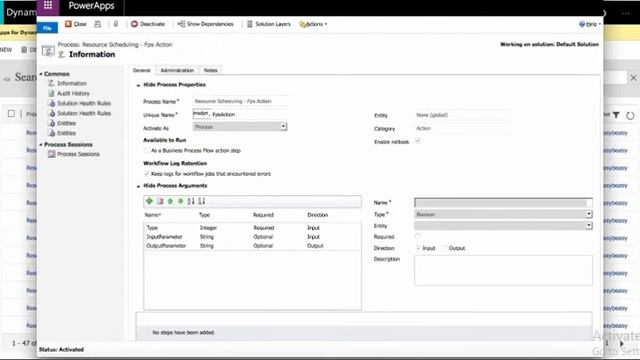Select the InputParameter argument row

pos(252,237)
